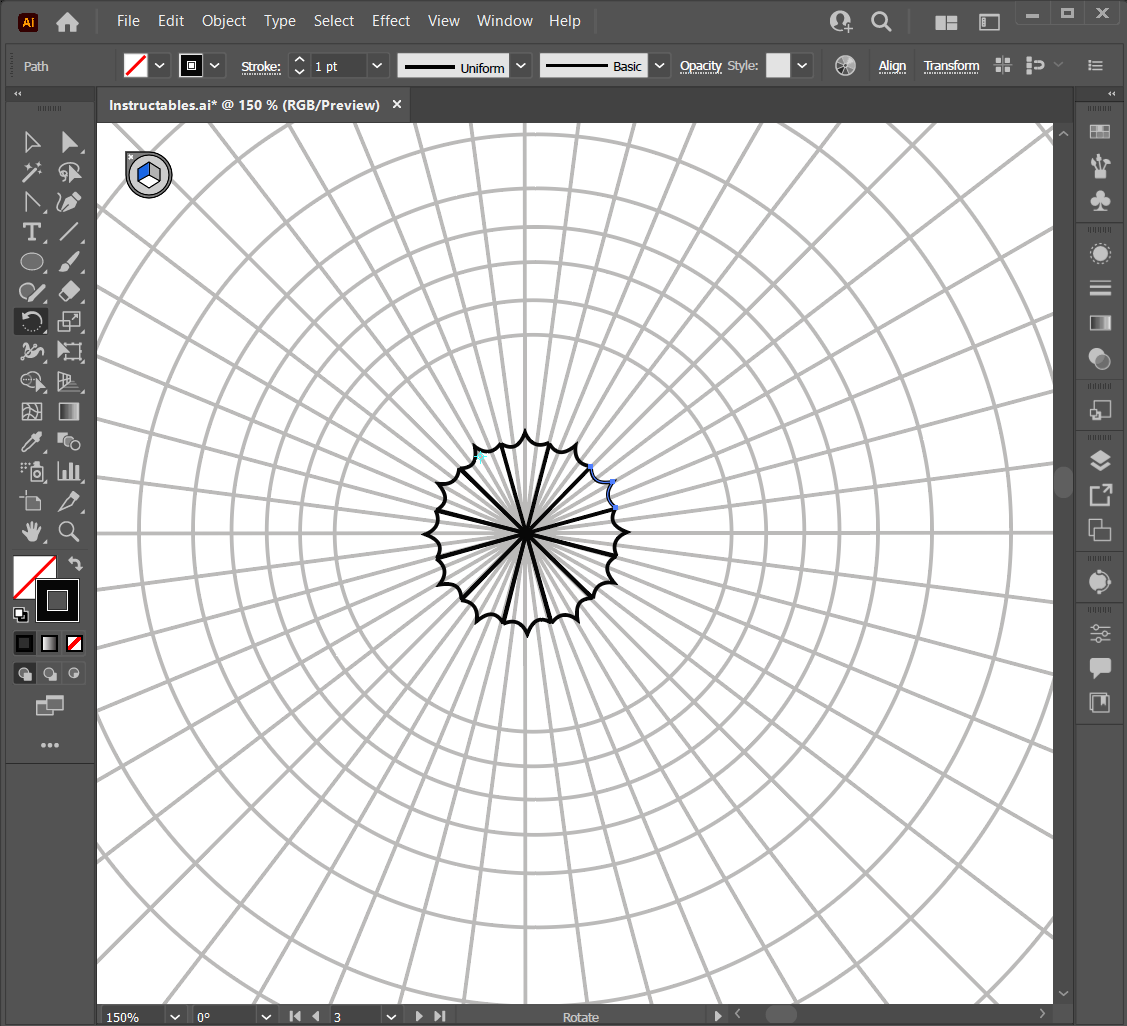1127x1026 pixels.
Task: Open the Object menu
Action: [224, 21]
